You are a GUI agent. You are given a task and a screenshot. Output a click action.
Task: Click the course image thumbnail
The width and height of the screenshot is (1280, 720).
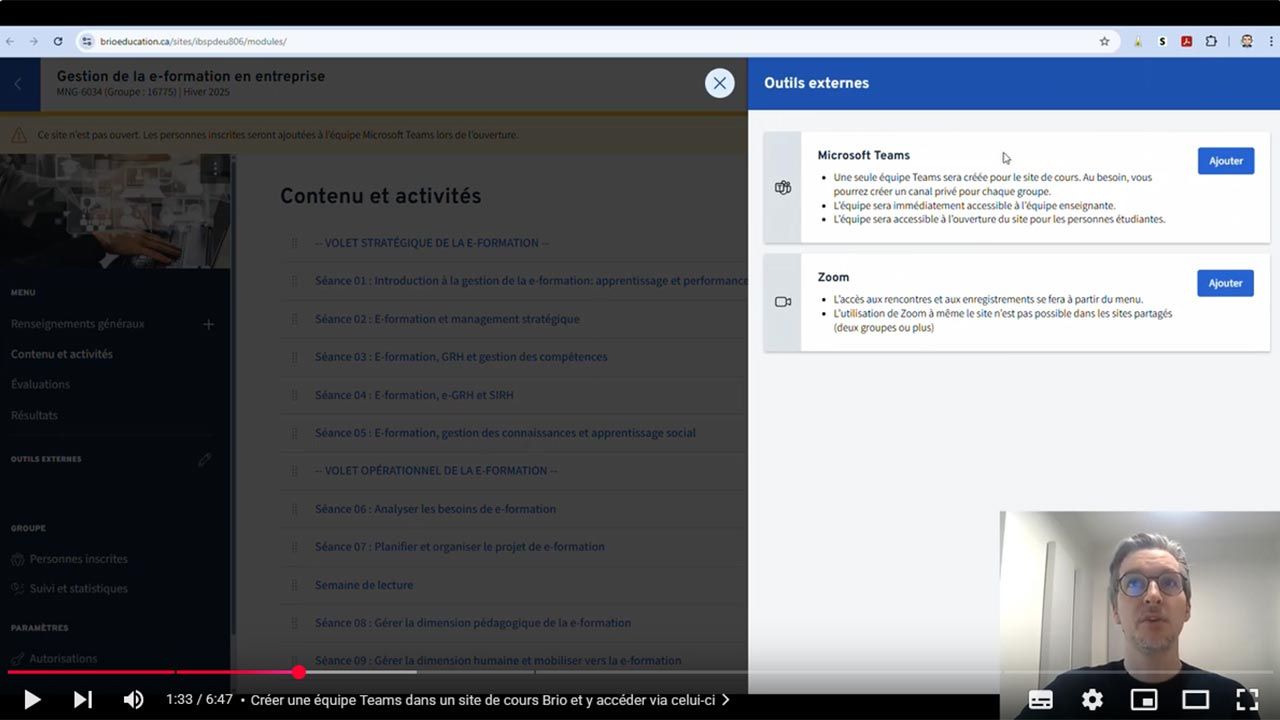[115, 211]
